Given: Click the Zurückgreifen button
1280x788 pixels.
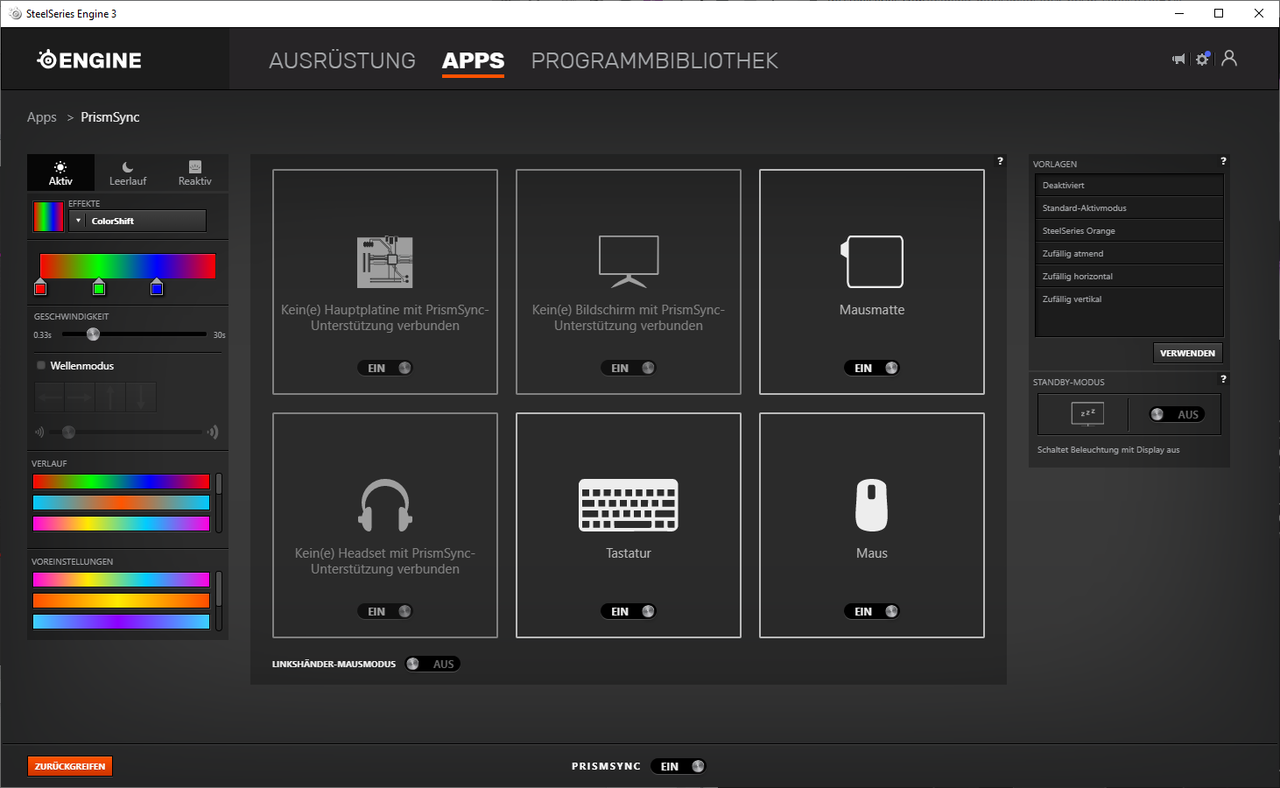Looking at the screenshot, I should (x=70, y=766).
